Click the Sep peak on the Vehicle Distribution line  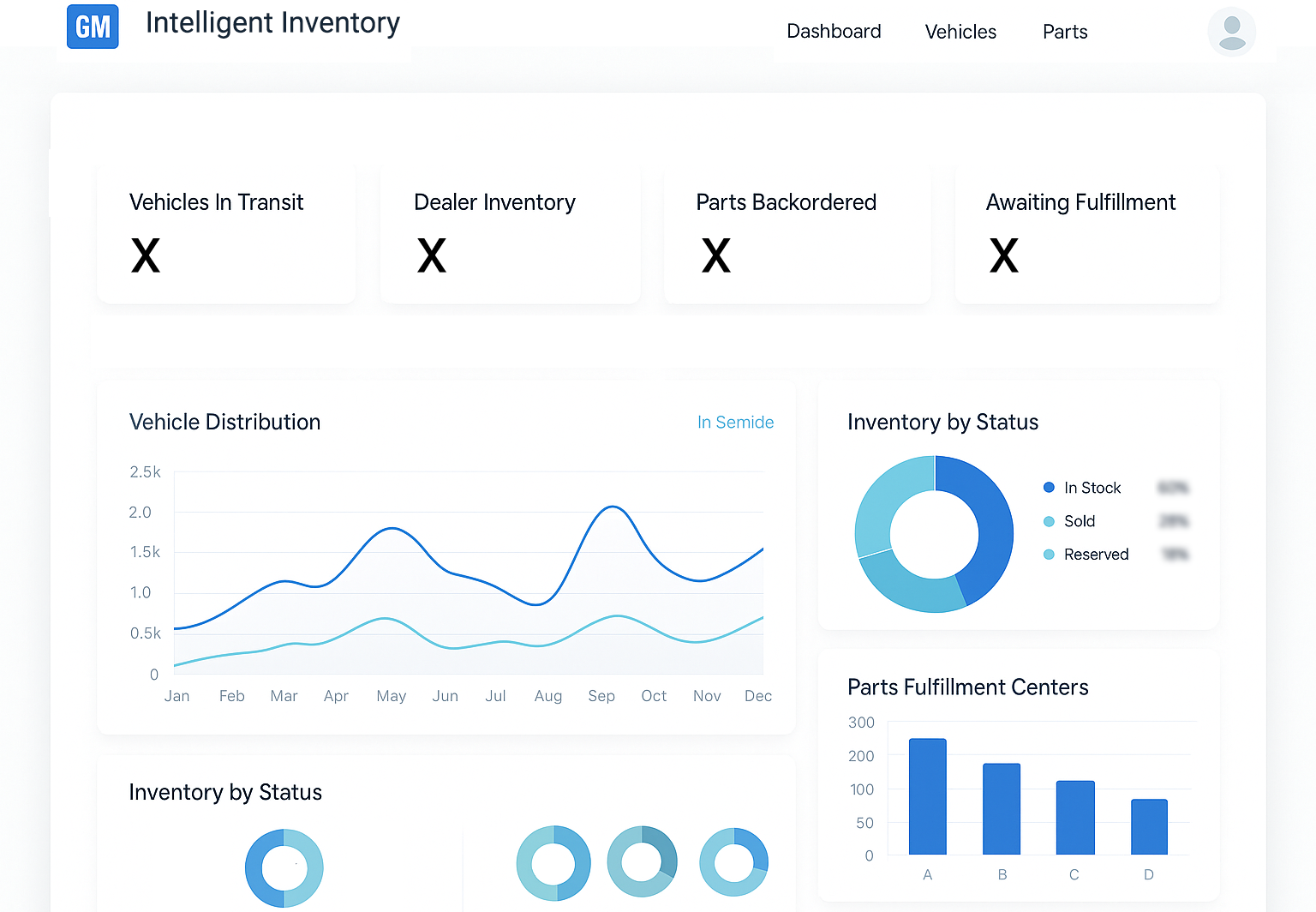coord(613,507)
